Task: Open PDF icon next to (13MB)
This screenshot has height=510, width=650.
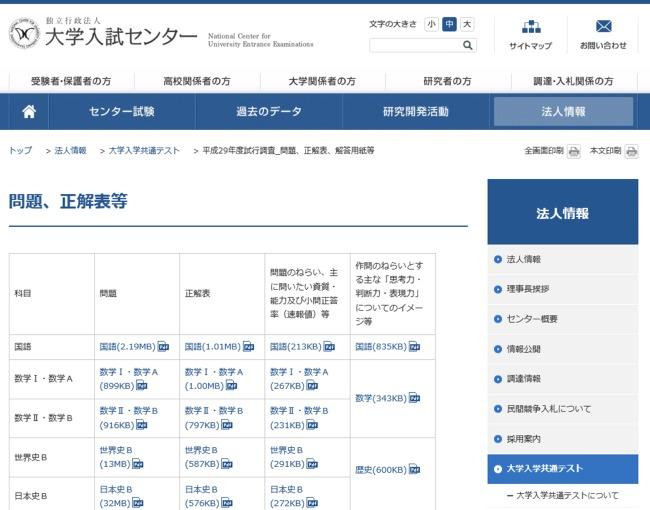Action: (x=138, y=464)
